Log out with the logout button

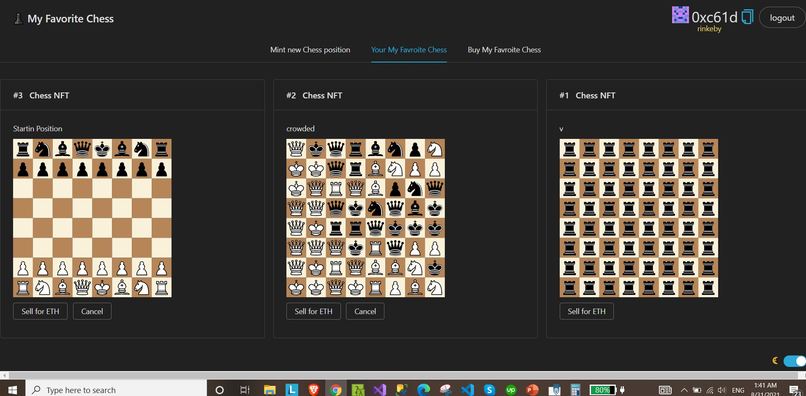point(782,17)
